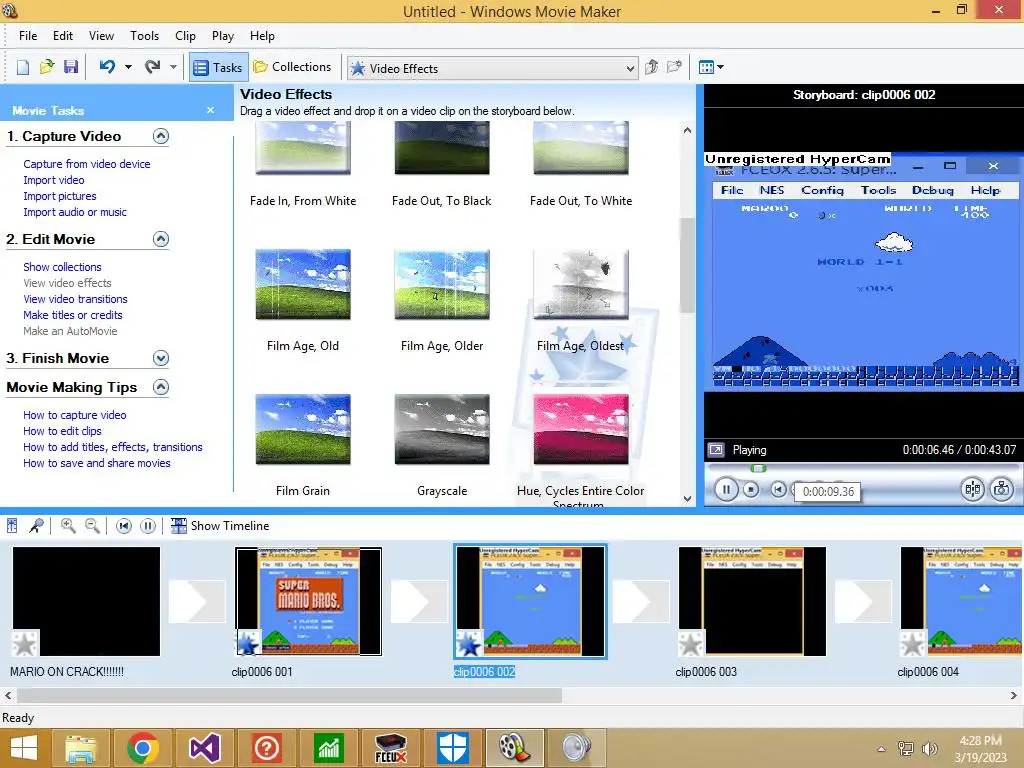Open FCEUX from the Windows taskbar
Screen dimensions: 1024x768
pos(391,748)
